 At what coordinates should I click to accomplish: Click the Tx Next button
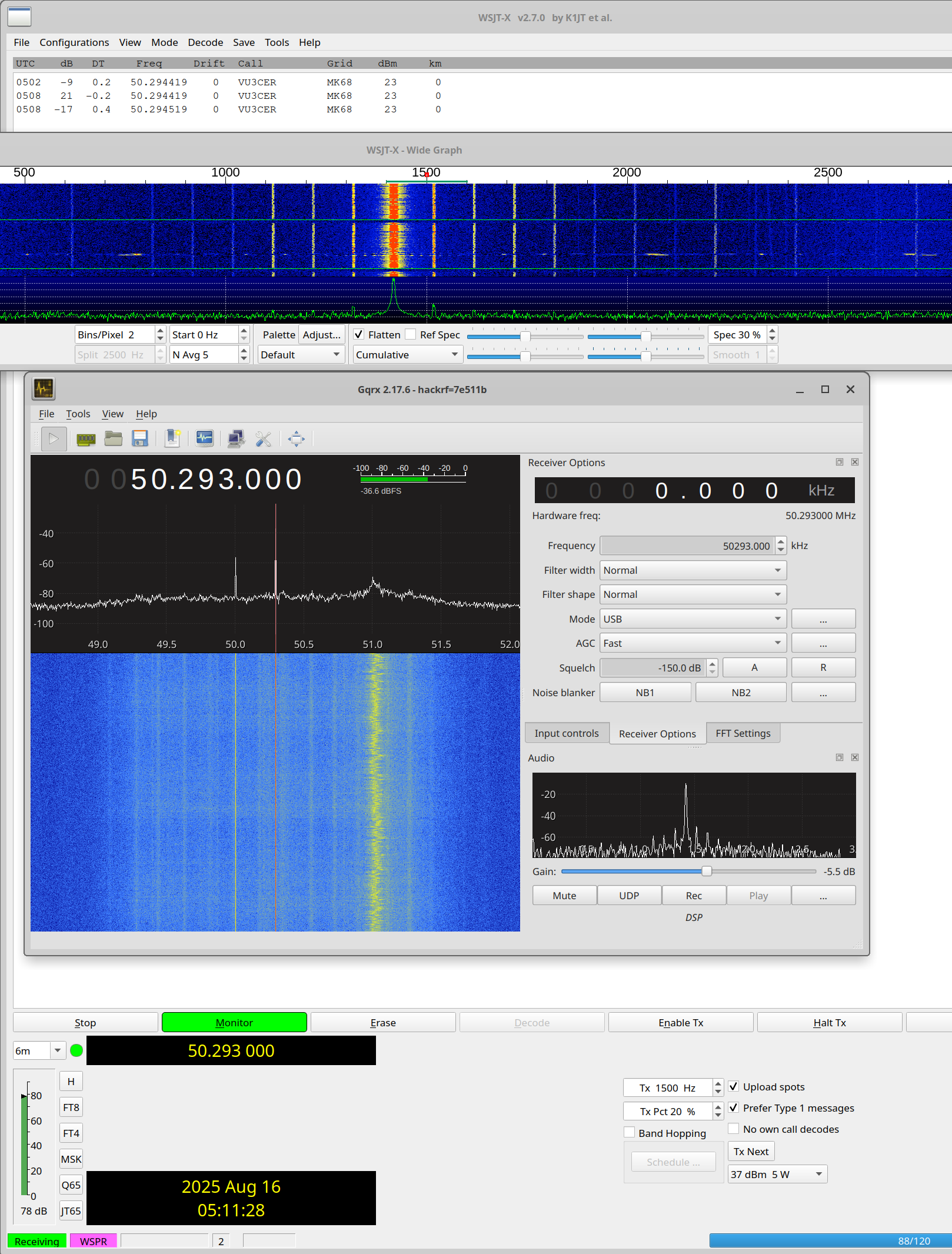751,1152
